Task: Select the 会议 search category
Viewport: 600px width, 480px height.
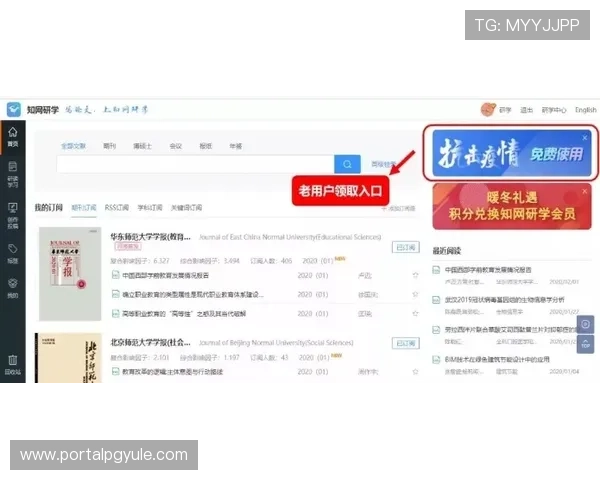Action: (176, 146)
